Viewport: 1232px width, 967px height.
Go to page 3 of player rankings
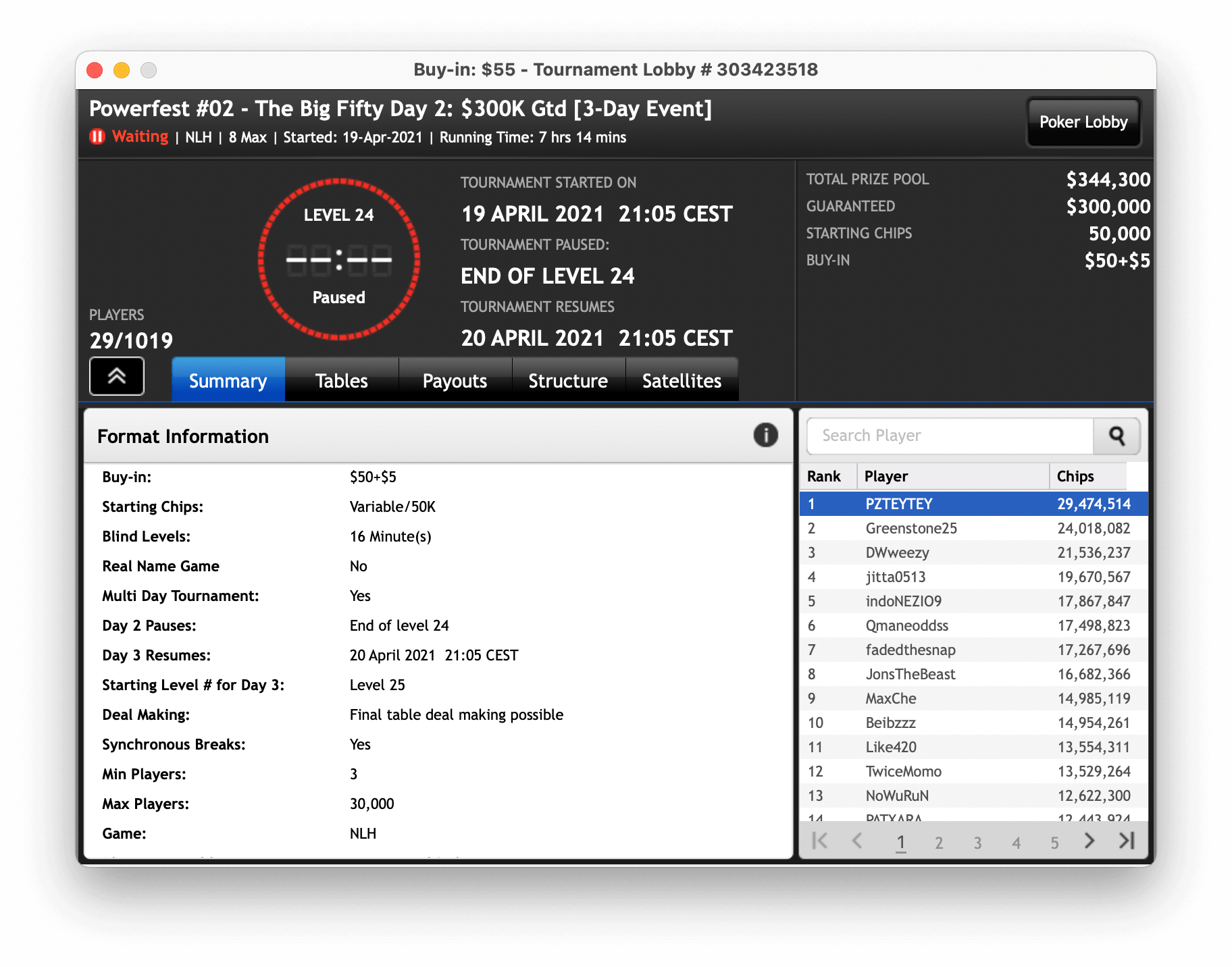click(977, 842)
